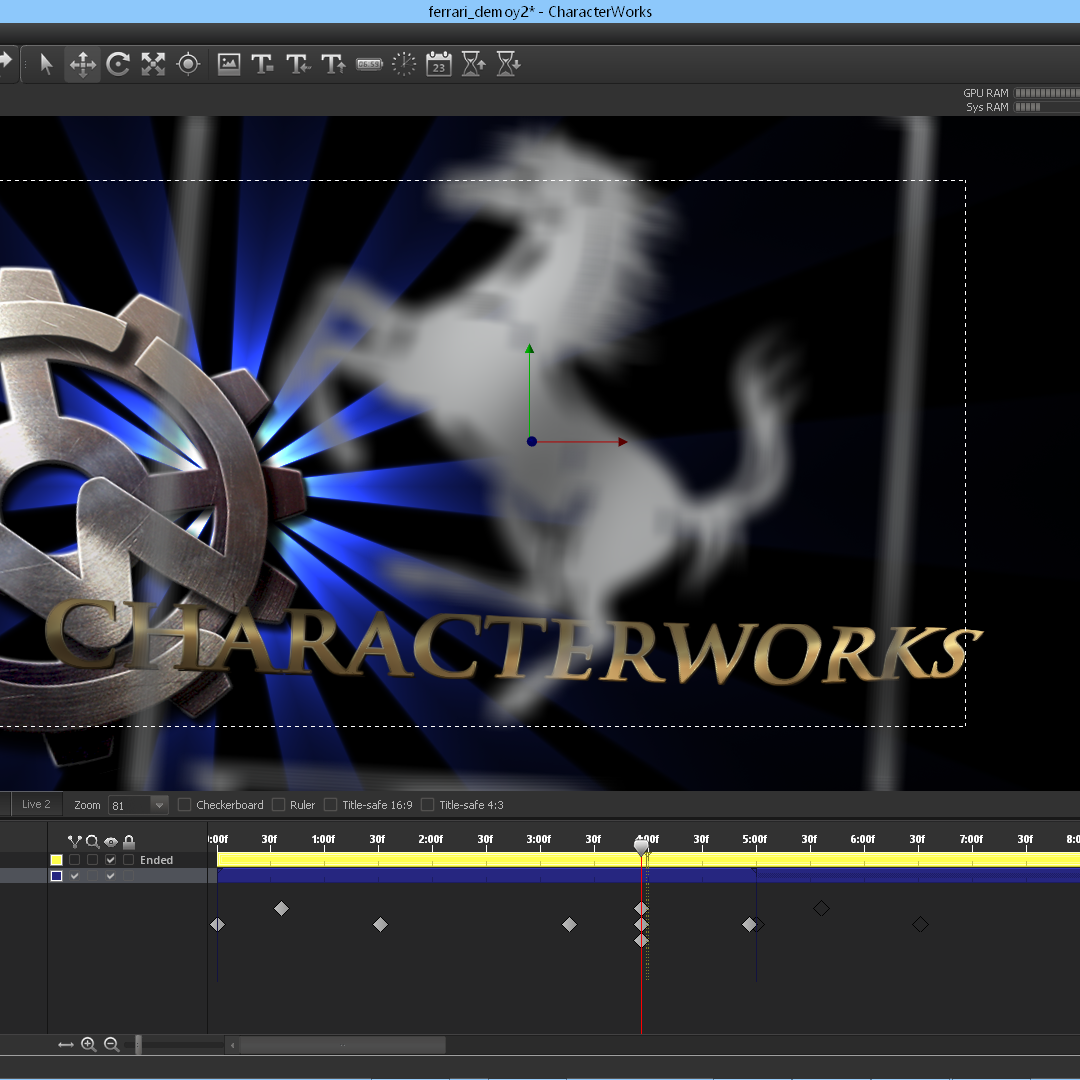Activate the Move tool with four arrows

(x=82, y=64)
